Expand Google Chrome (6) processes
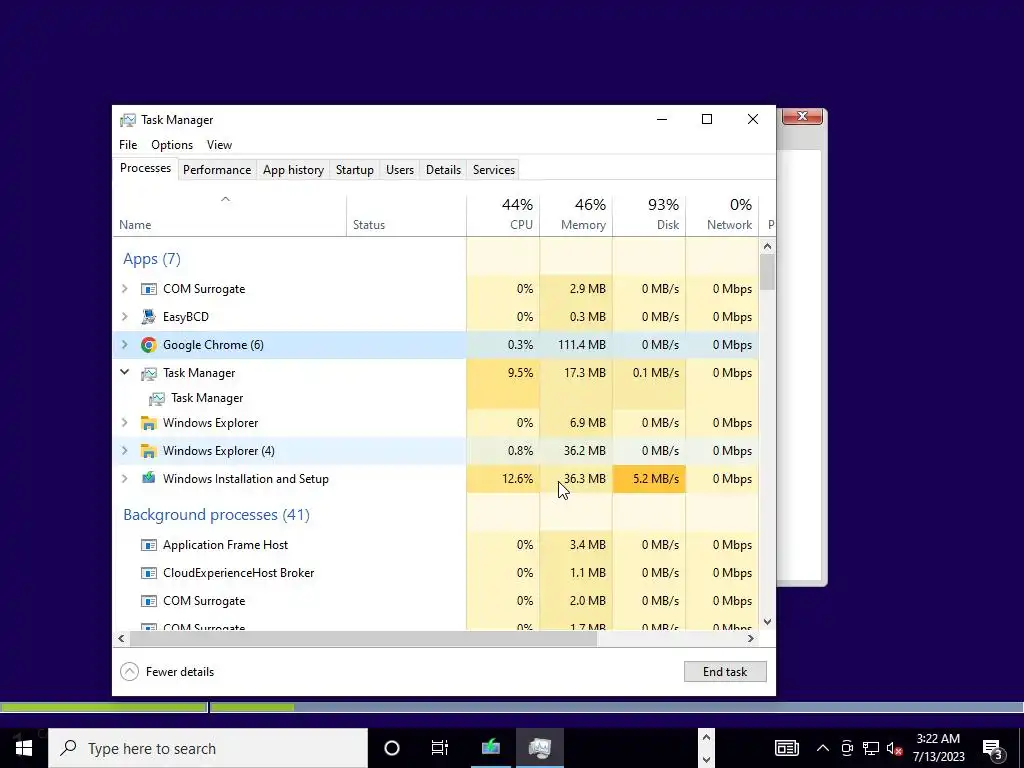The image size is (1024, 768). click(x=125, y=345)
